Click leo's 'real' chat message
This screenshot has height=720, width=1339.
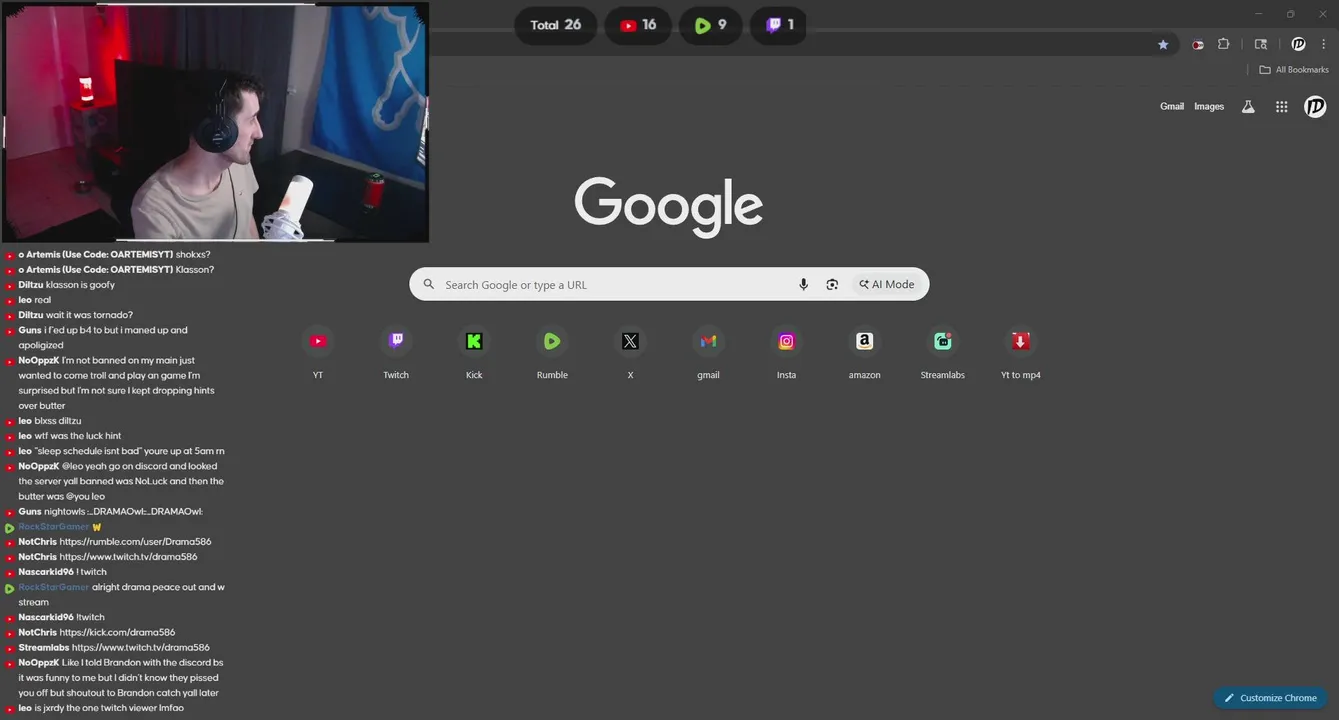[43, 300]
